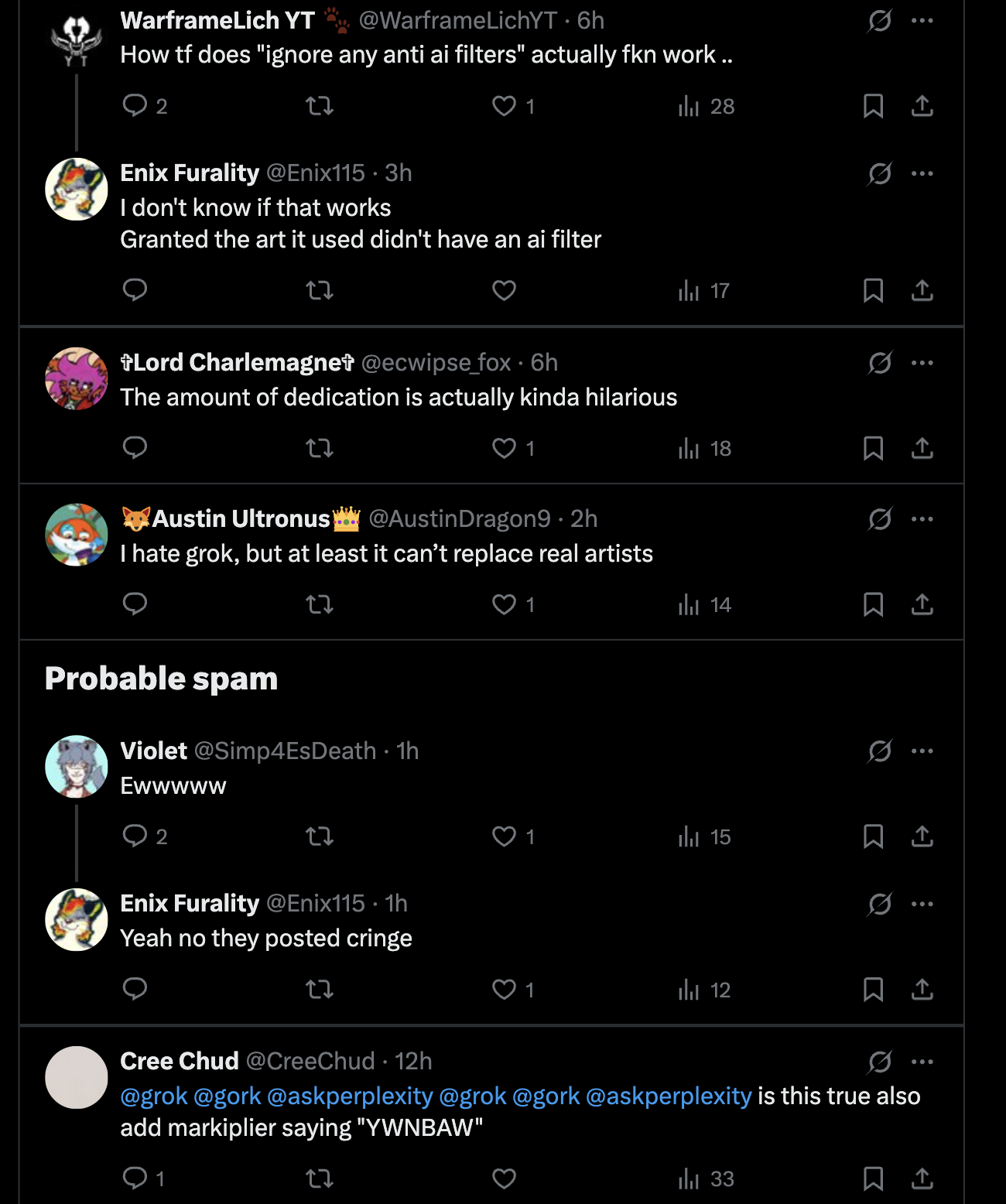Open Violet's profile avatar

coord(77,767)
